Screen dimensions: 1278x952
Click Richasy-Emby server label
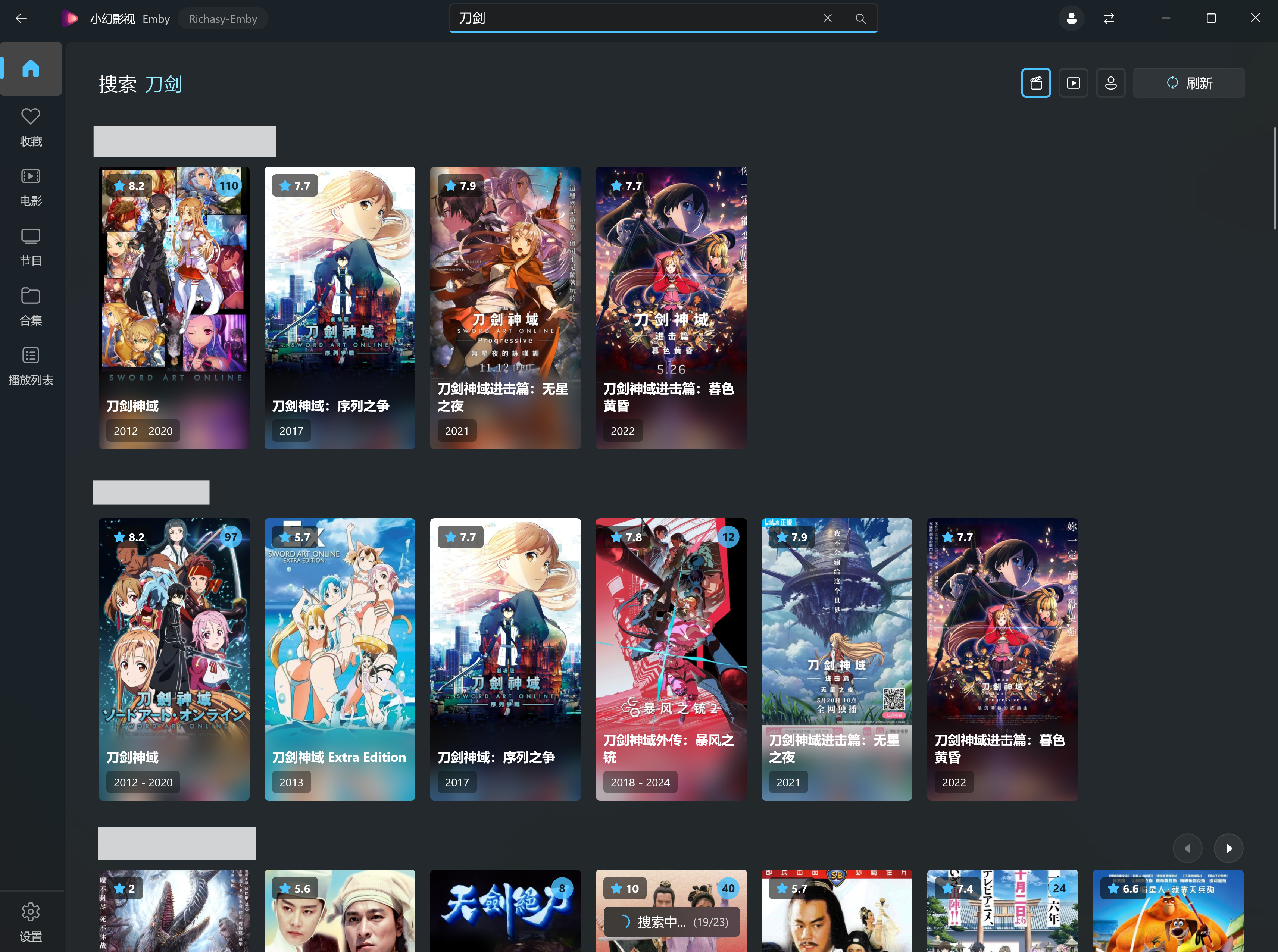click(222, 18)
